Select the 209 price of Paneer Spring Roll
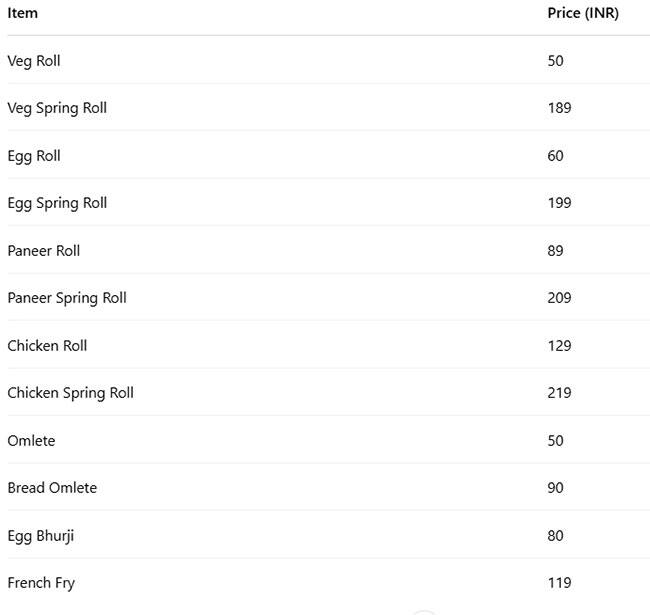 click(559, 298)
